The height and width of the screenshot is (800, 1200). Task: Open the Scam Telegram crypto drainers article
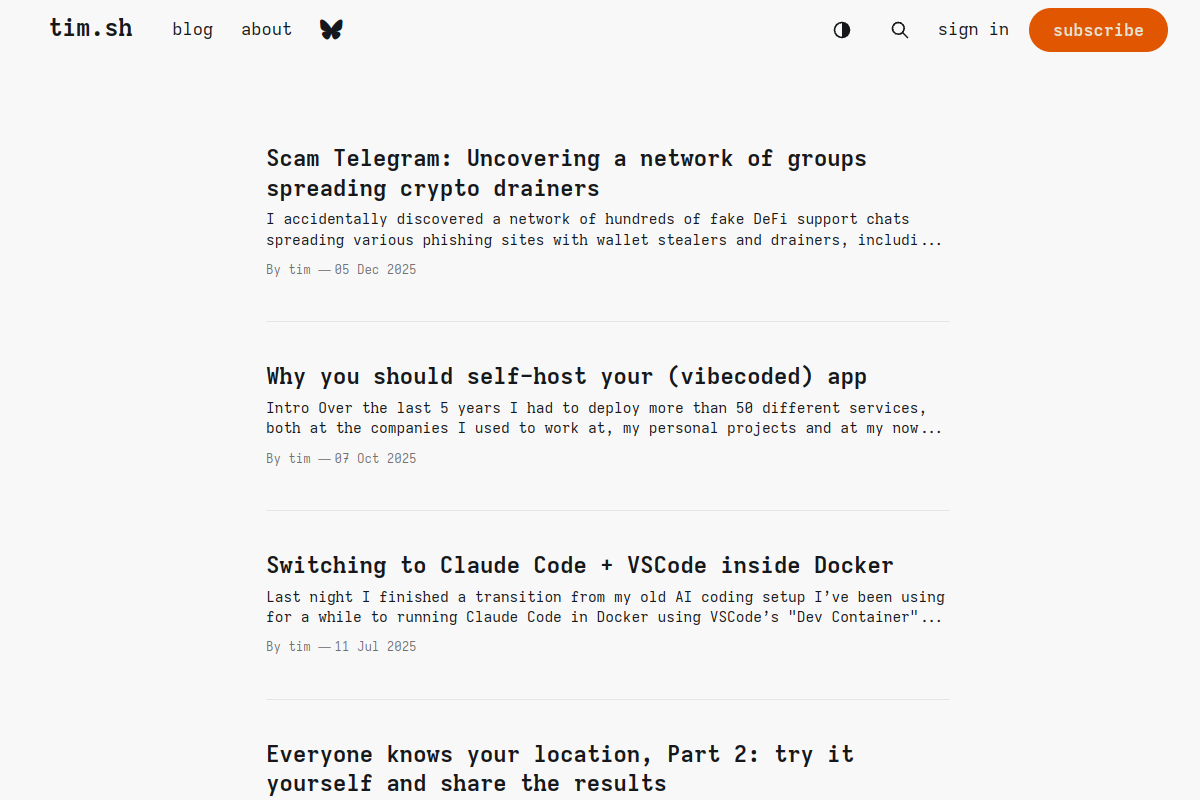pos(566,173)
